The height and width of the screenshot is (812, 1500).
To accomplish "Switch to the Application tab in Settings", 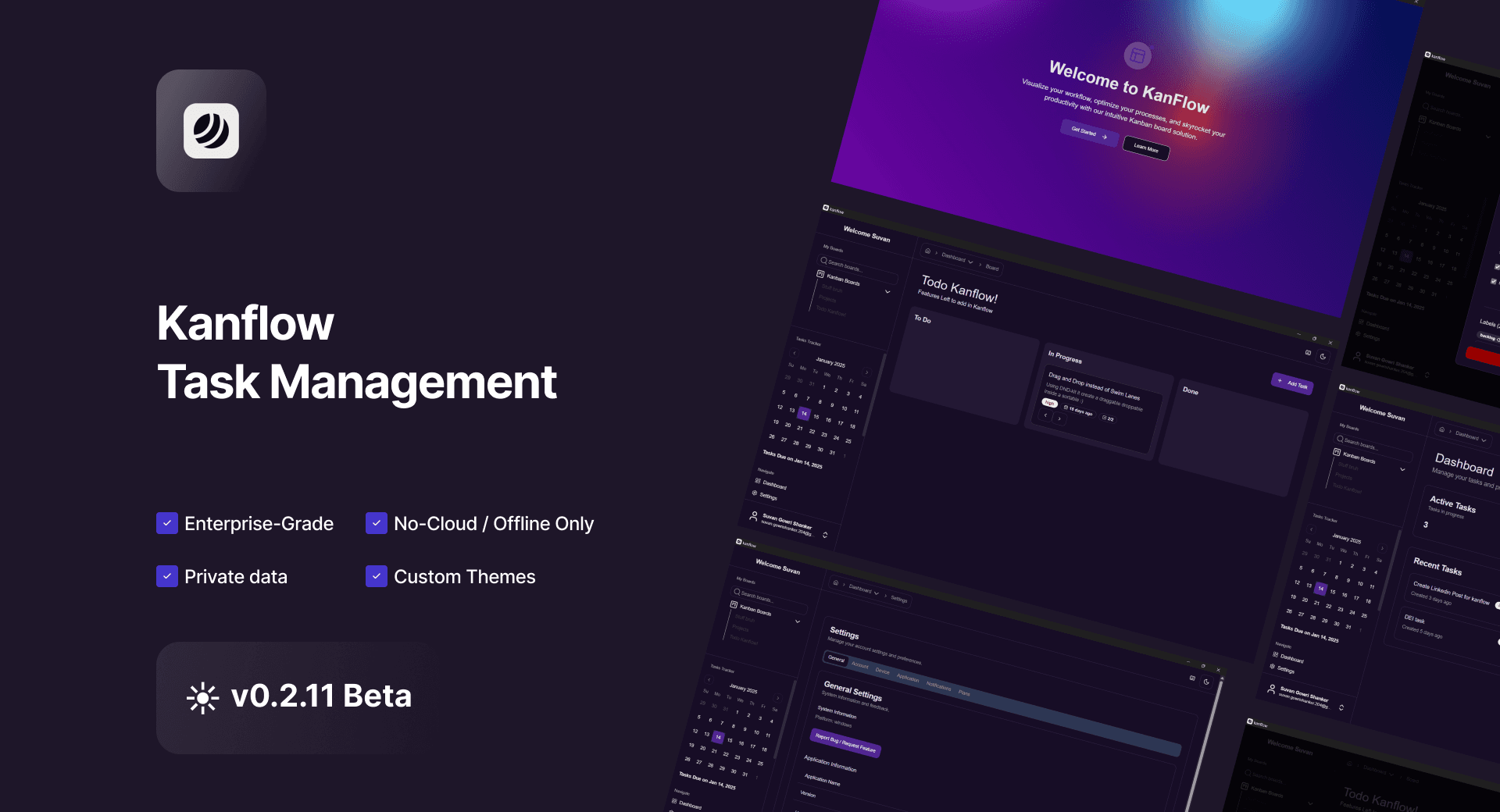I will pos(908,678).
